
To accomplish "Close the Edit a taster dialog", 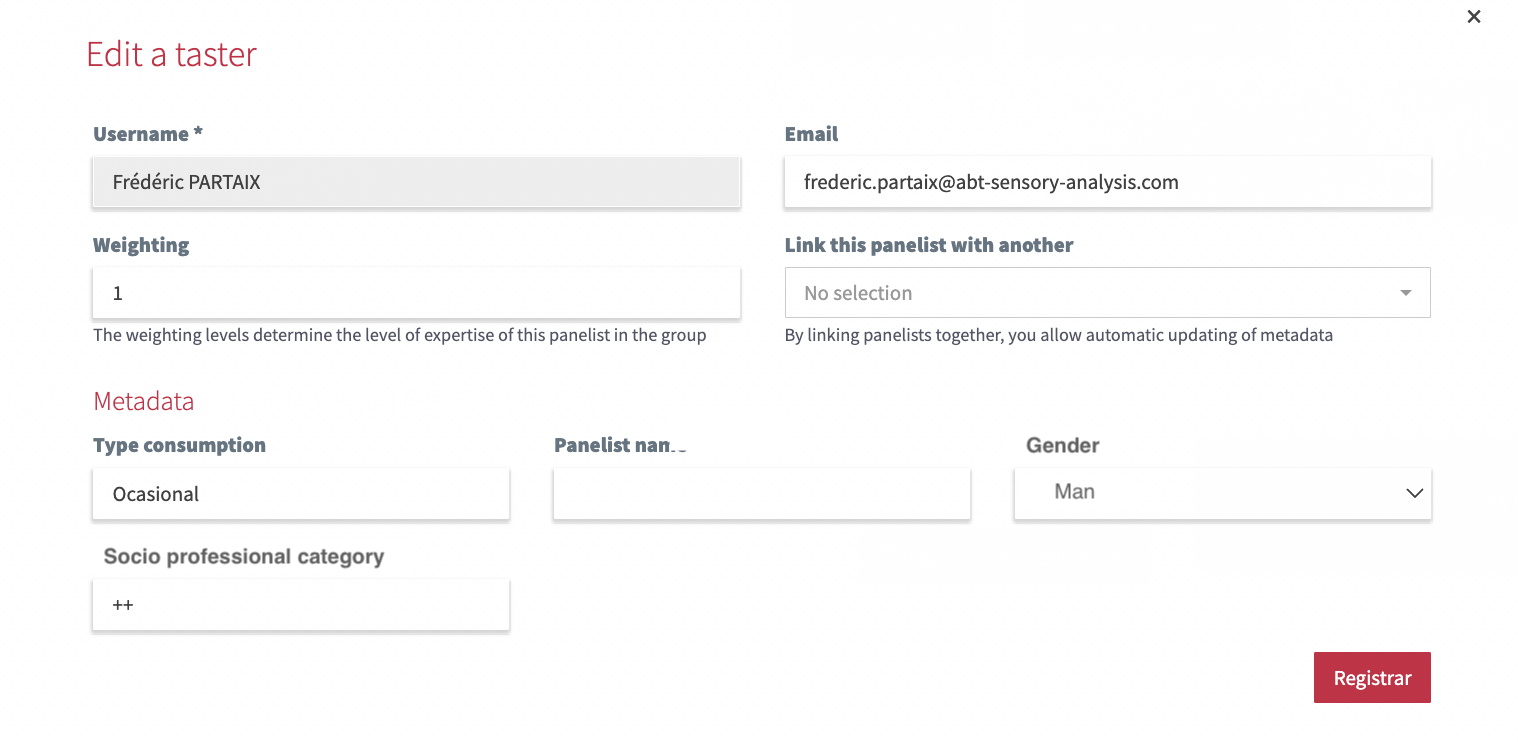I will click(x=1473, y=17).
